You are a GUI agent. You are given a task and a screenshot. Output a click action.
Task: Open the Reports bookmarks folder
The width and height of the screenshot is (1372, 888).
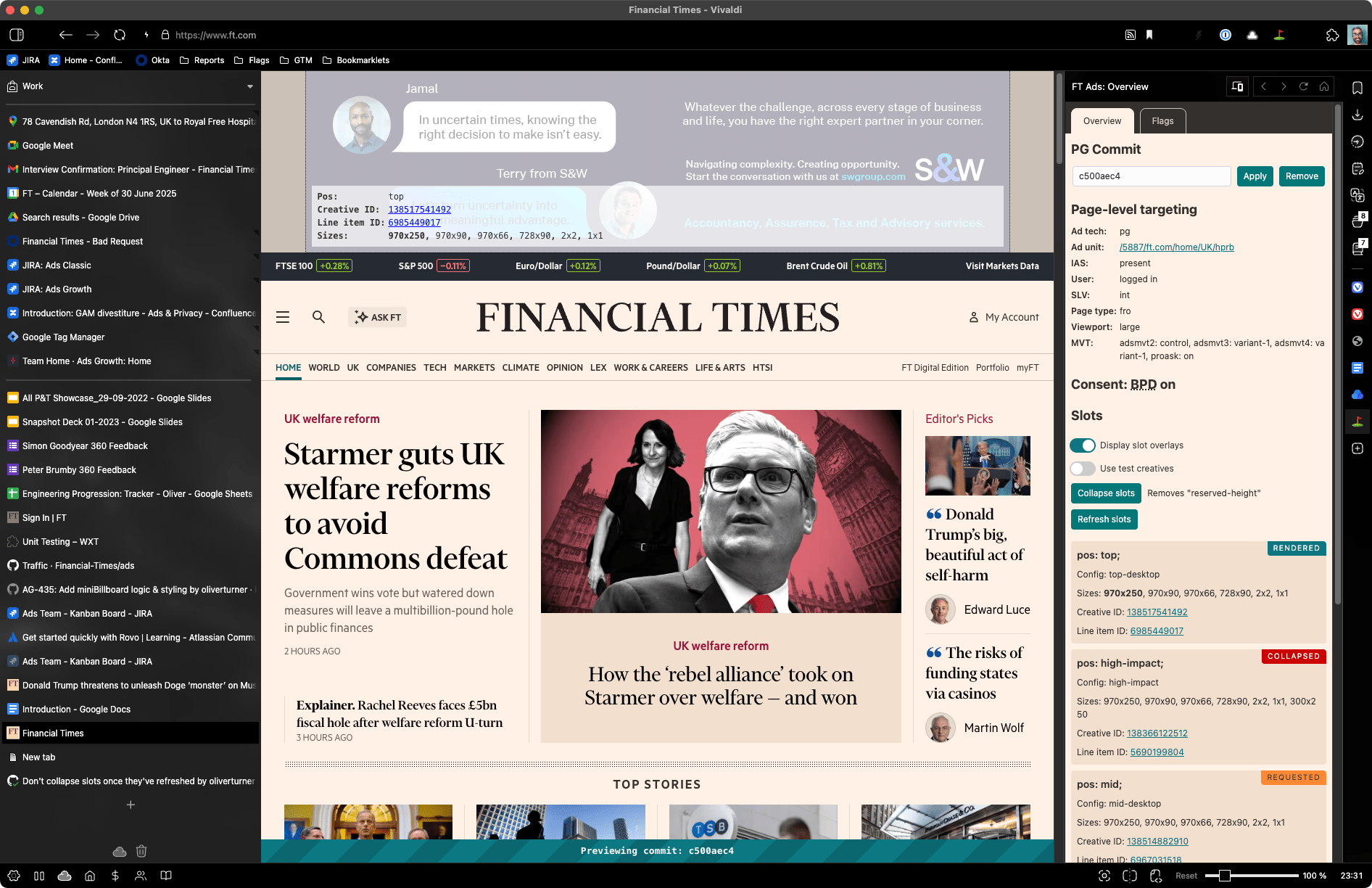(x=202, y=60)
